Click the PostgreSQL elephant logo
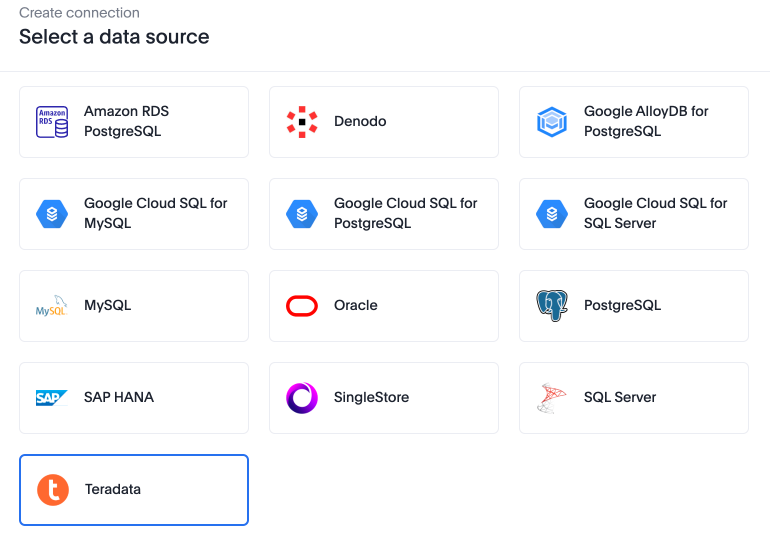The height and width of the screenshot is (538, 770). [552, 305]
